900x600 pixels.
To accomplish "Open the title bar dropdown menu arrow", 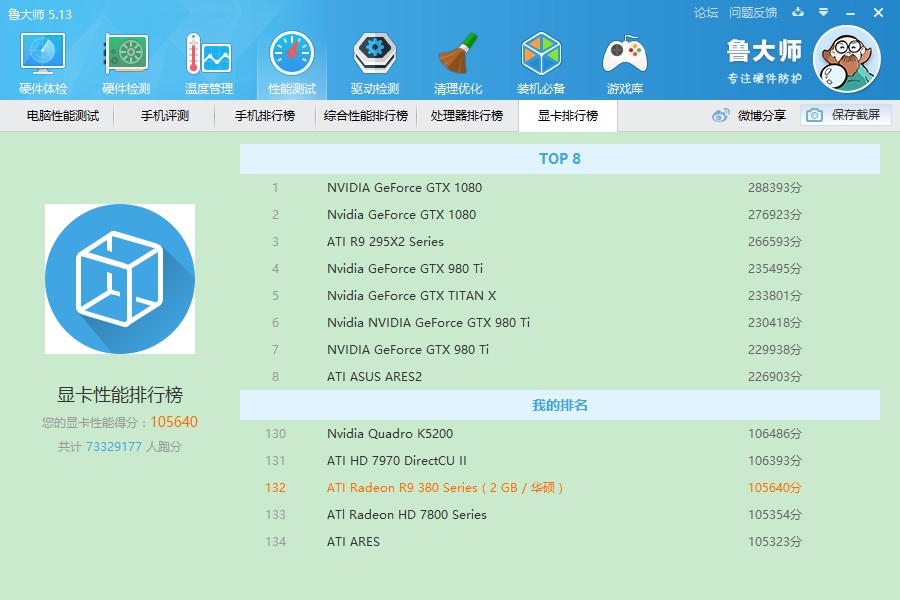I will (823, 12).
